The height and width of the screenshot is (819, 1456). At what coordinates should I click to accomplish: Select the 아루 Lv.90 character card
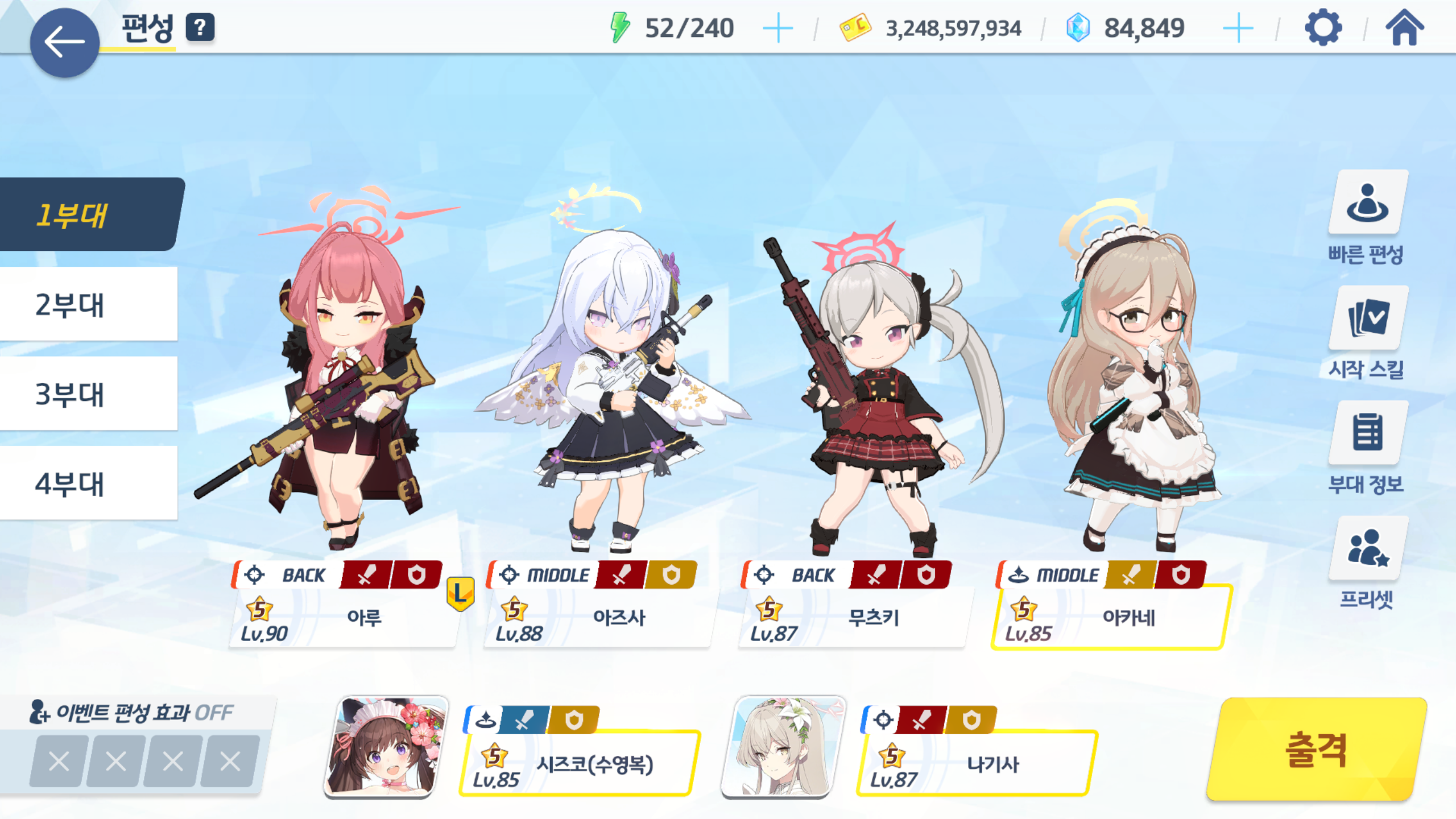(344, 604)
